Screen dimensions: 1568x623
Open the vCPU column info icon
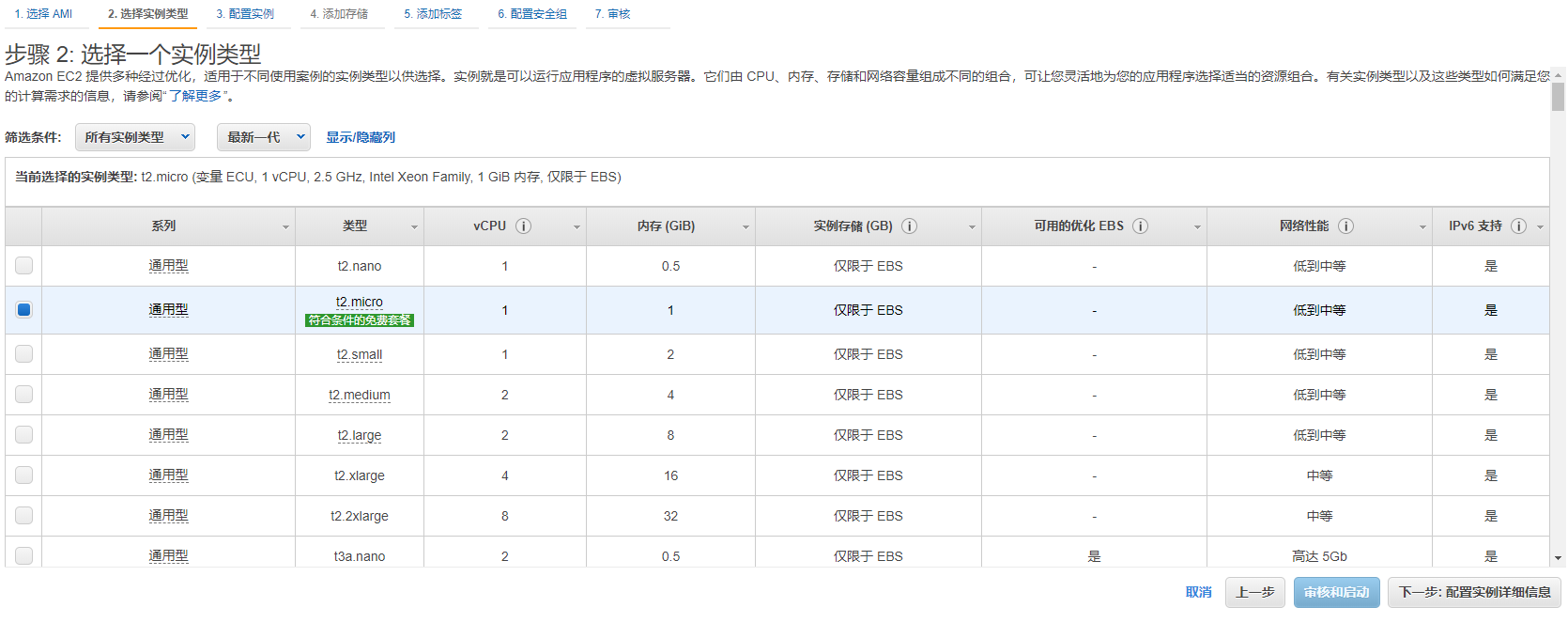tap(524, 226)
